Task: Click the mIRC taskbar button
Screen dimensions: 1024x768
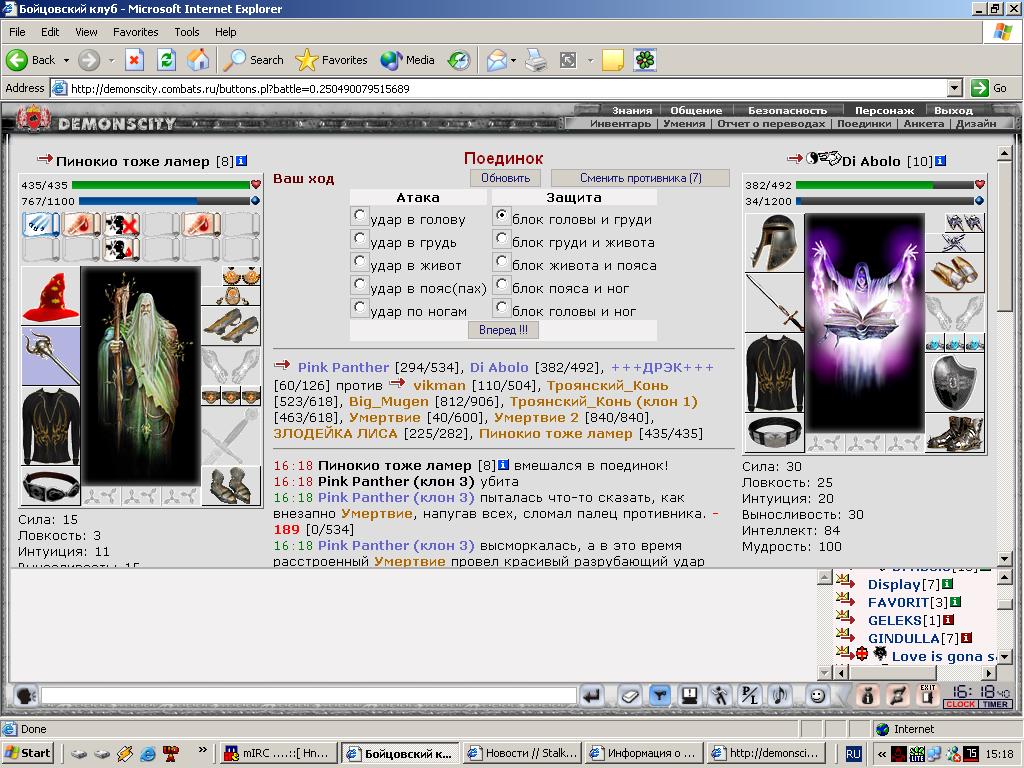Action: pos(279,753)
